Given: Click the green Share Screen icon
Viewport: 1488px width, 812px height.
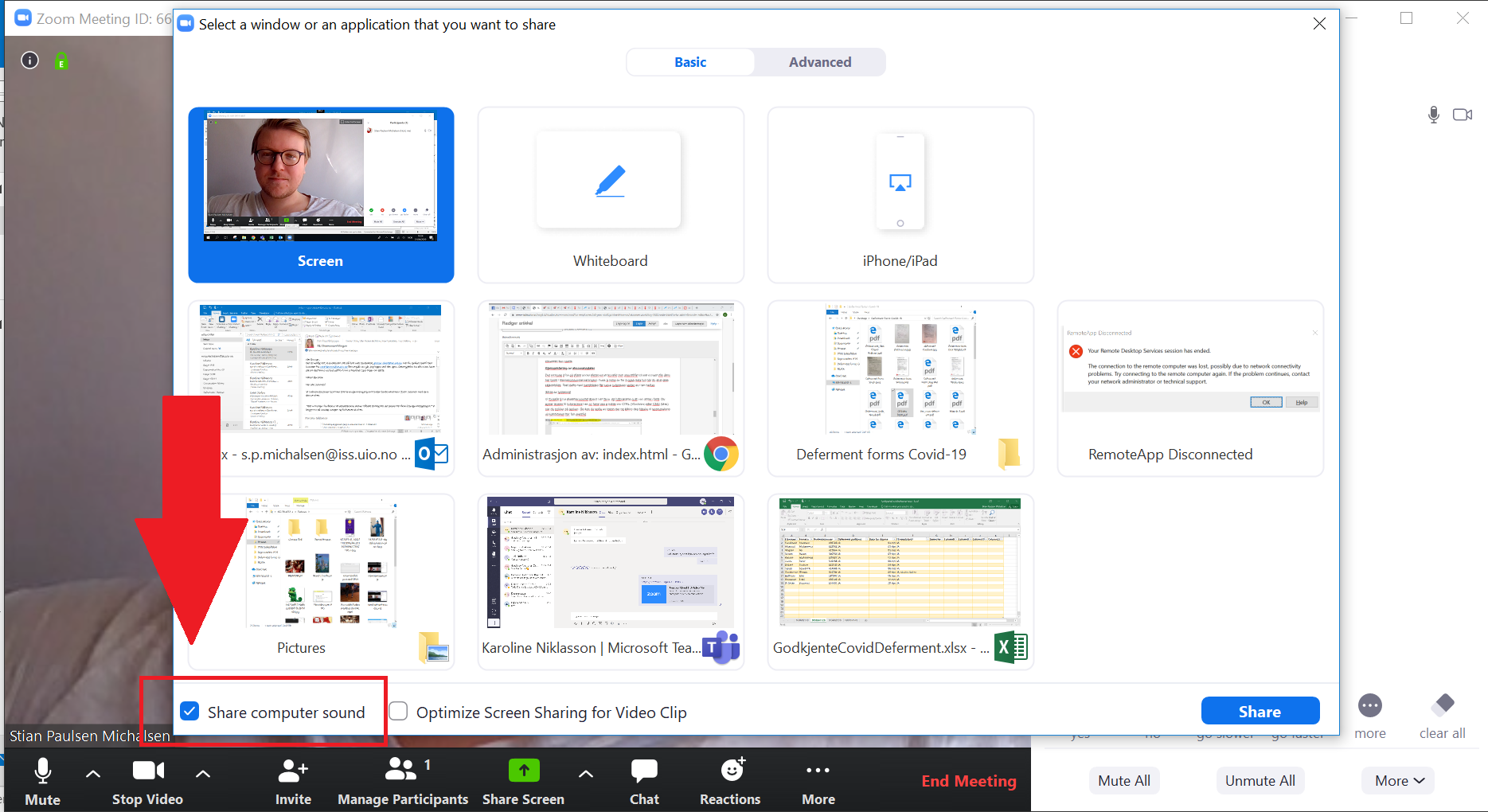Looking at the screenshot, I should (524, 770).
